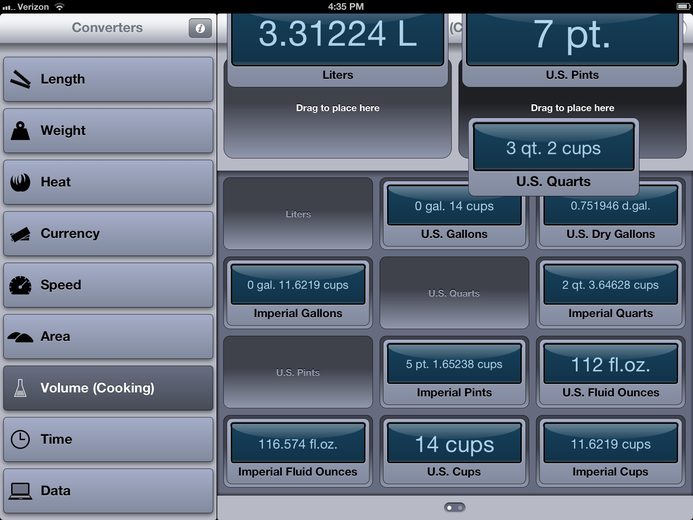Click the Data laptop icon
The height and width of the screenshot is (520, 693).
click(x=20, y=491)
